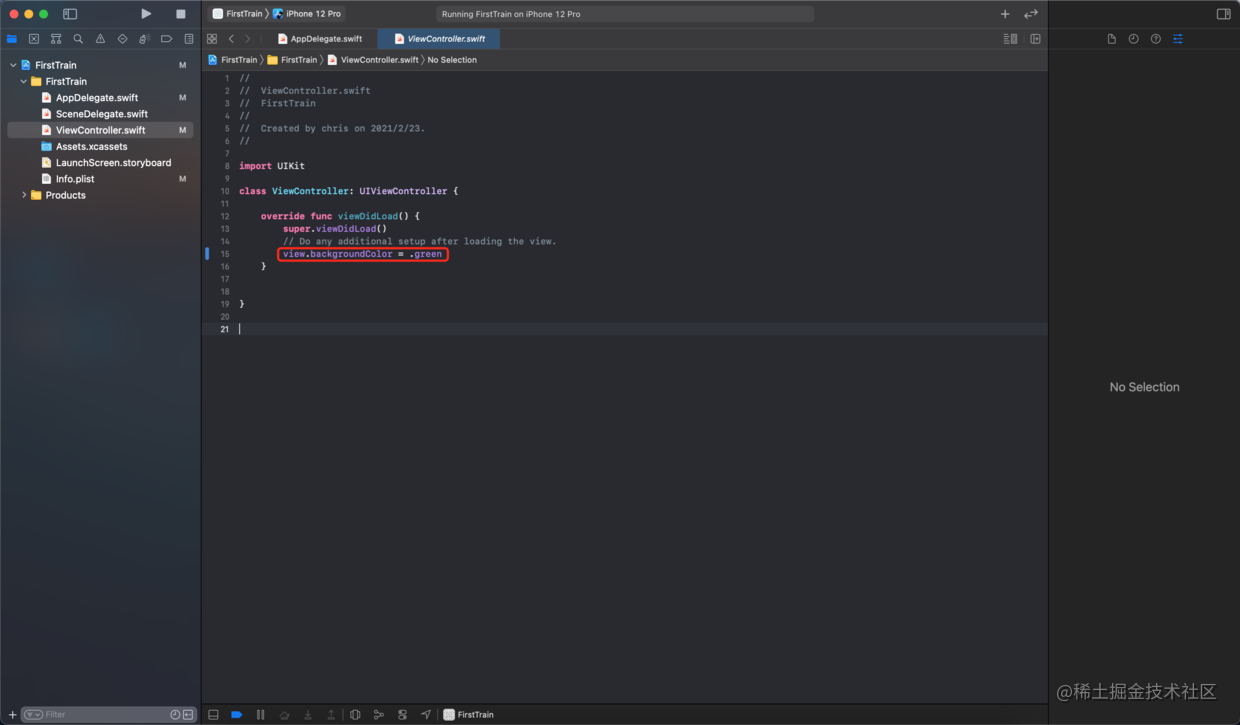Add a new file with bottom plus
The width and height of the screenshot is (1240, 725).
pyautogui.click(x=12, y=714)
